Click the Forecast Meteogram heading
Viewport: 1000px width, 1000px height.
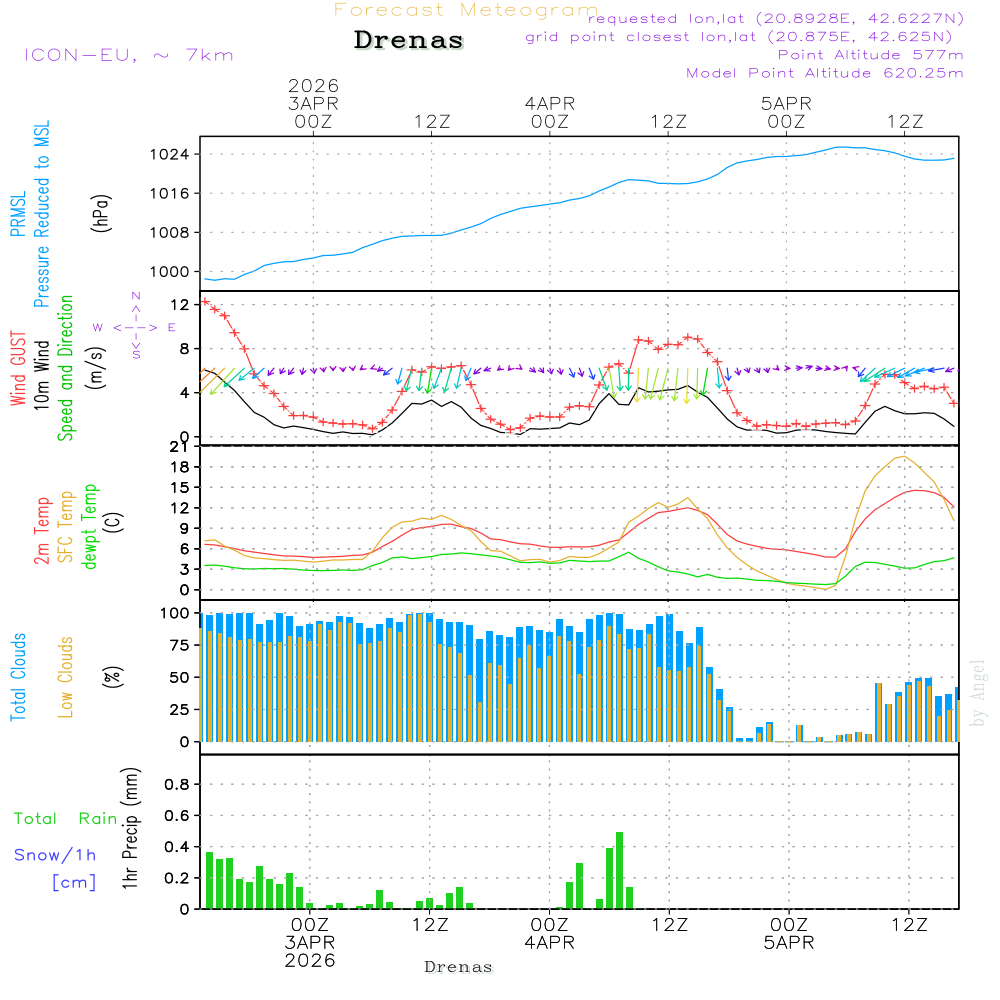click(x=466, y=11)
